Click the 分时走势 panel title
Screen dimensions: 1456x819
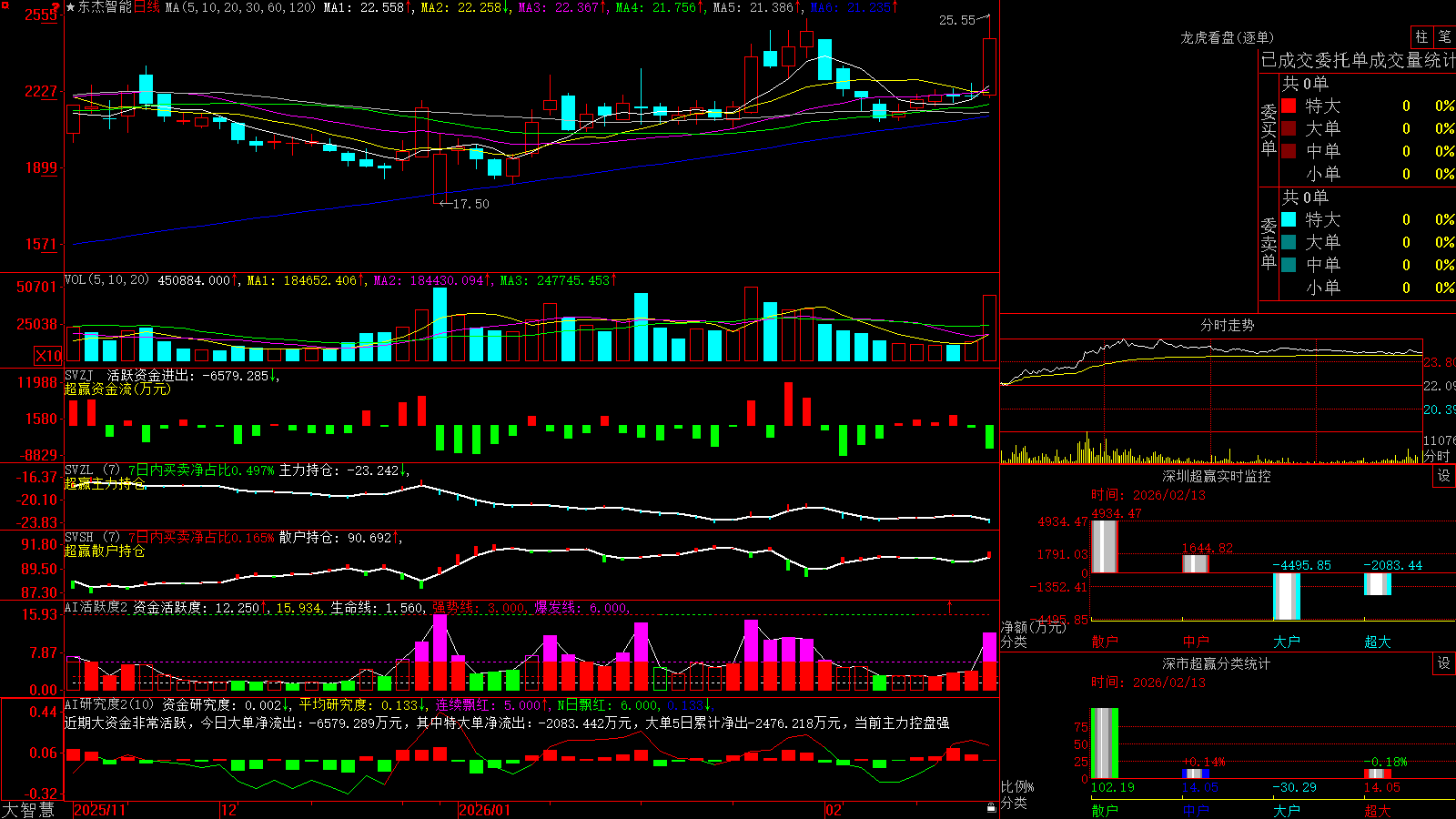coord(1227,325)
